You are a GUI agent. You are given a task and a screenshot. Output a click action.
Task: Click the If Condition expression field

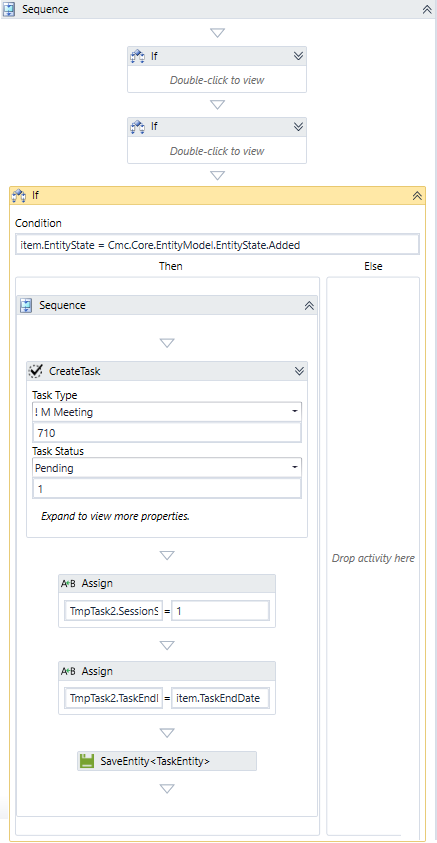coord(217,245)
